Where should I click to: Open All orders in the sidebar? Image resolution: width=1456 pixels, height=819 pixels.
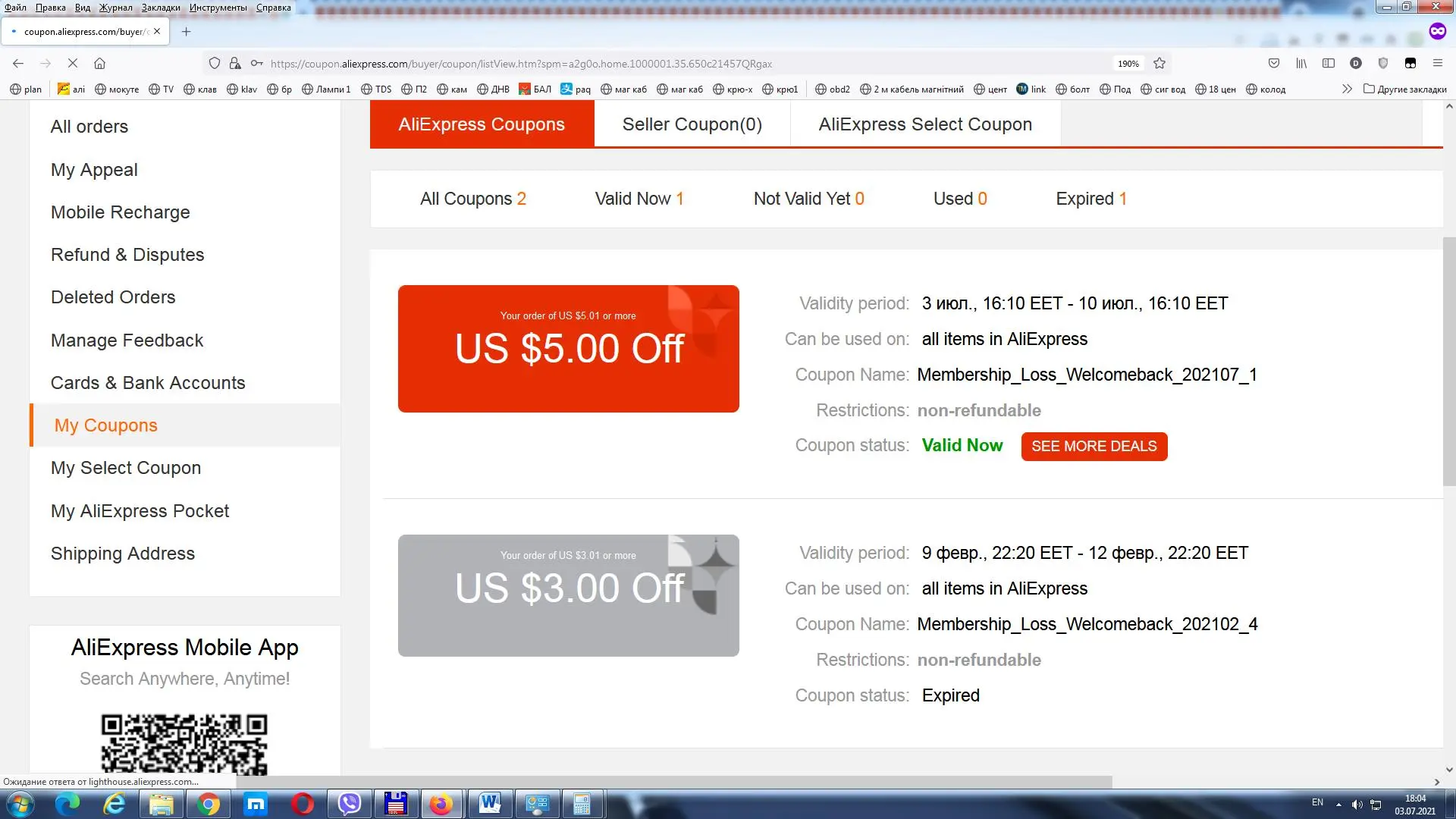89,127
